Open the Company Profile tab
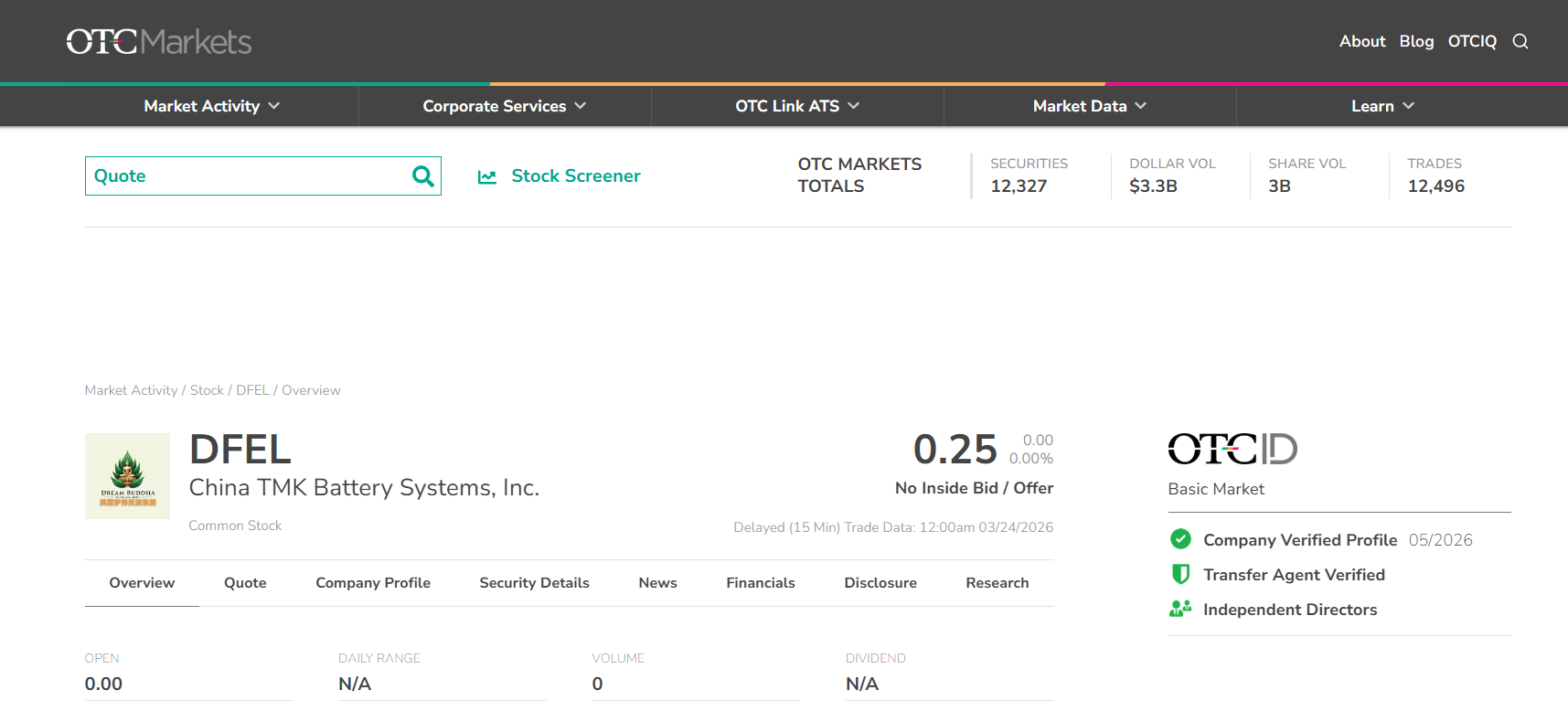The image size is (1568, 722). coord(373,583)
